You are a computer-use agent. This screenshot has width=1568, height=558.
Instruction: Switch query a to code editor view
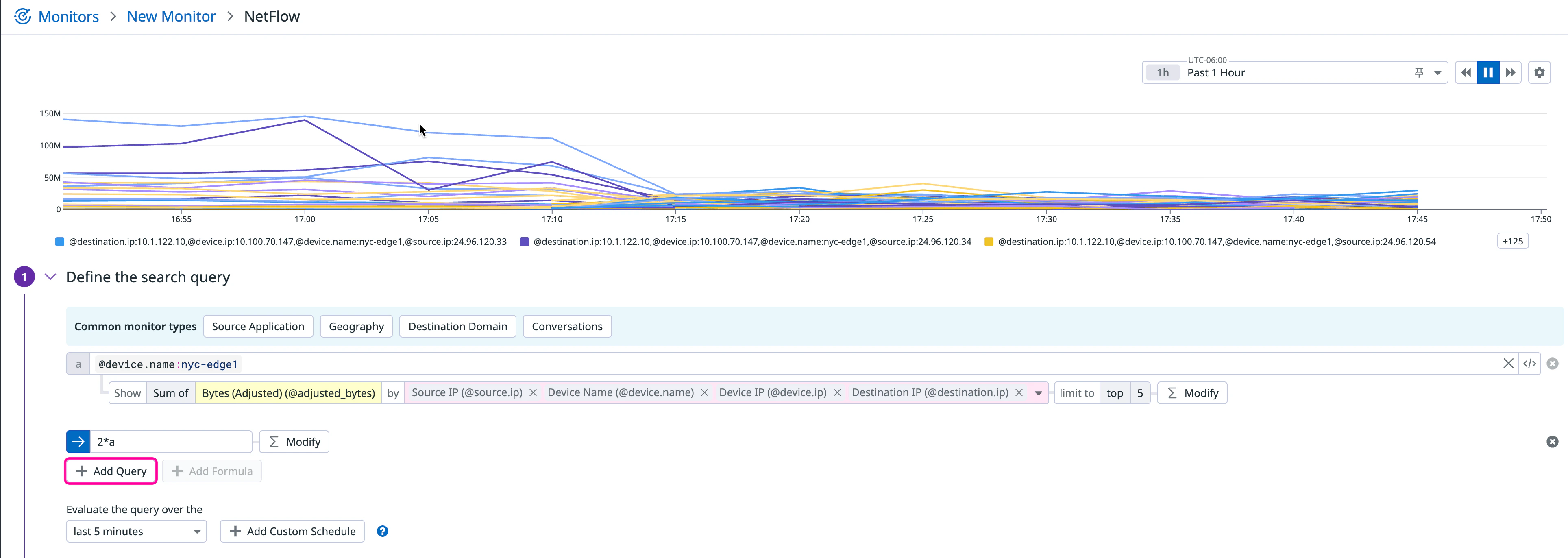1530,363
